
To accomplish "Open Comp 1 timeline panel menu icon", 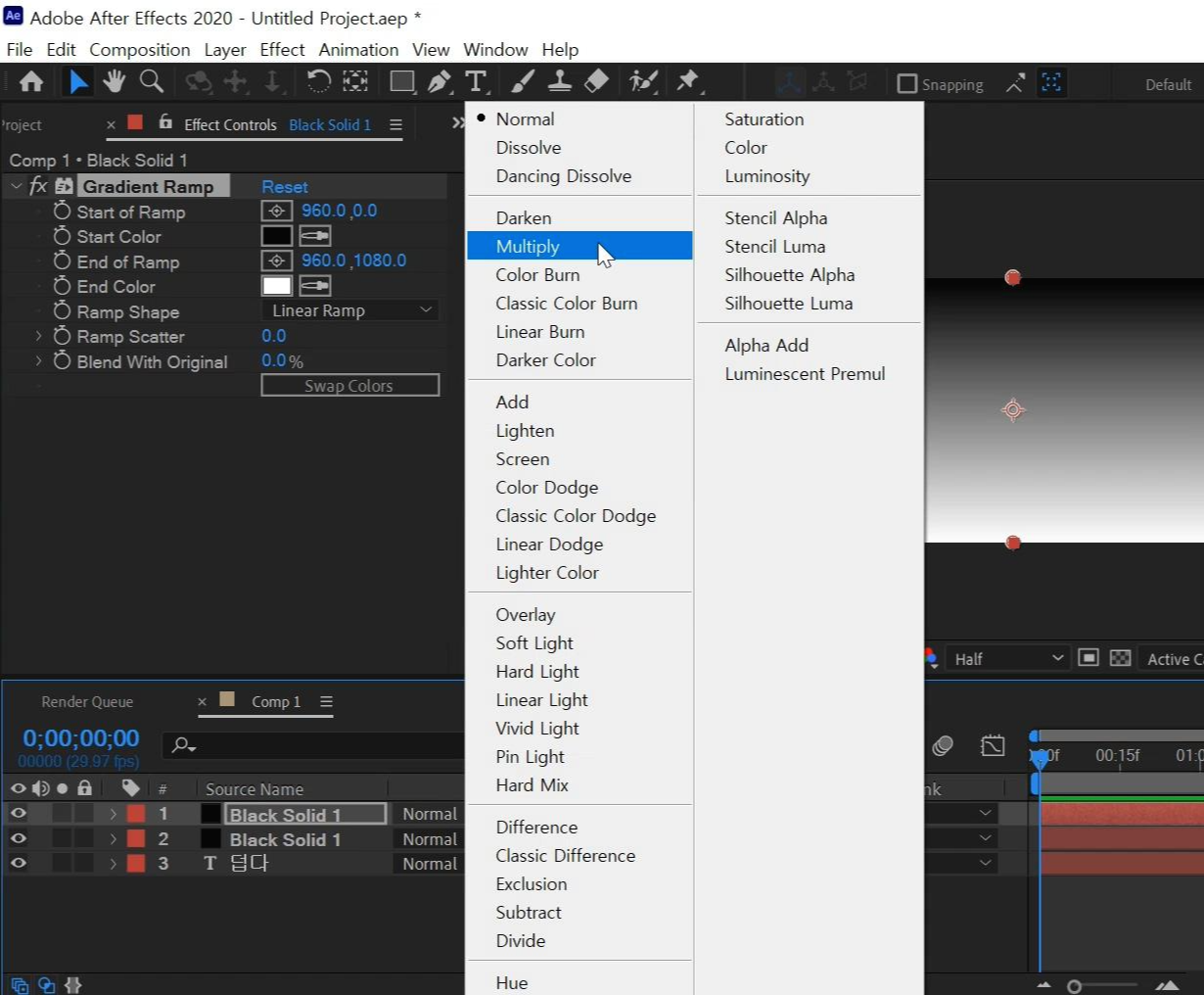I will [x=326, y=701].
